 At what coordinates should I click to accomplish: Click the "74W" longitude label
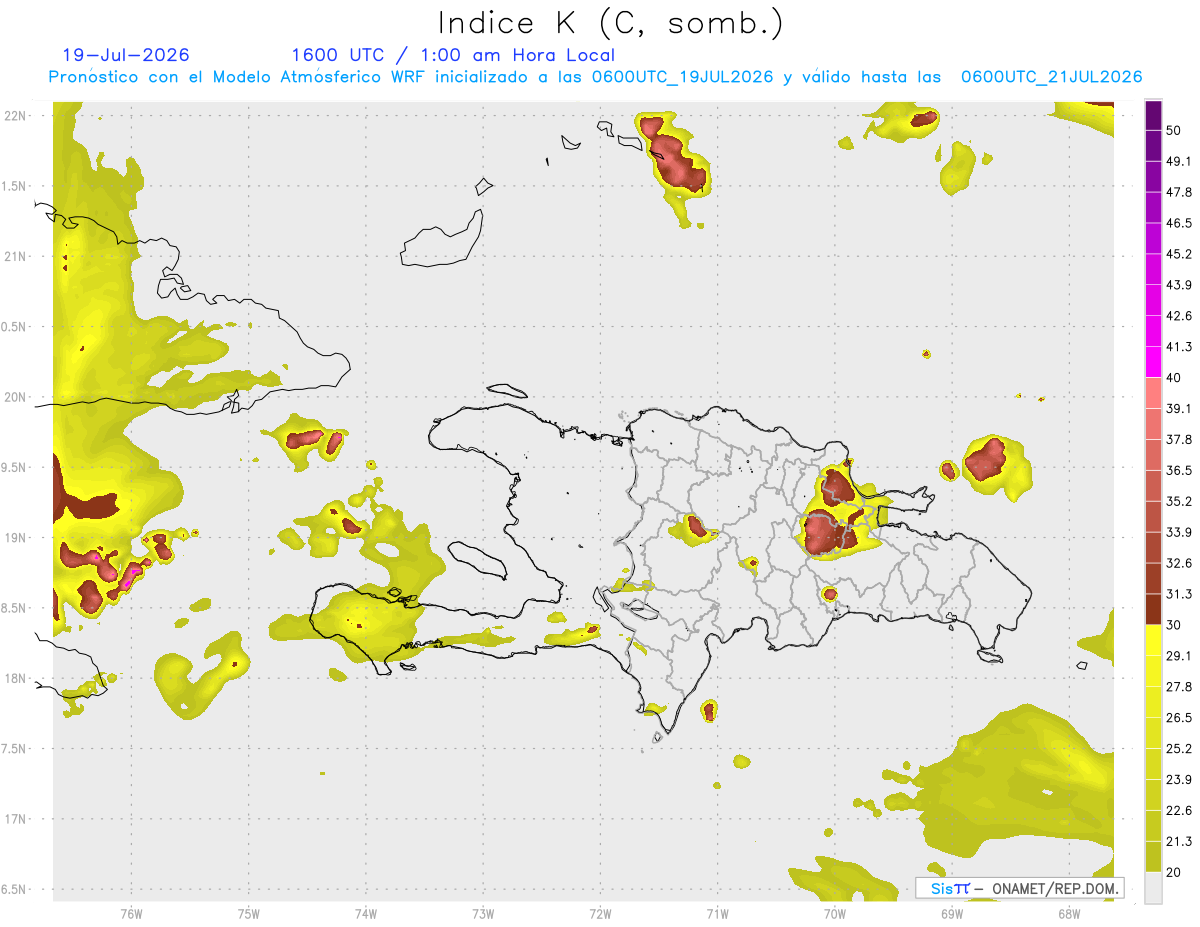click(366, 914)
